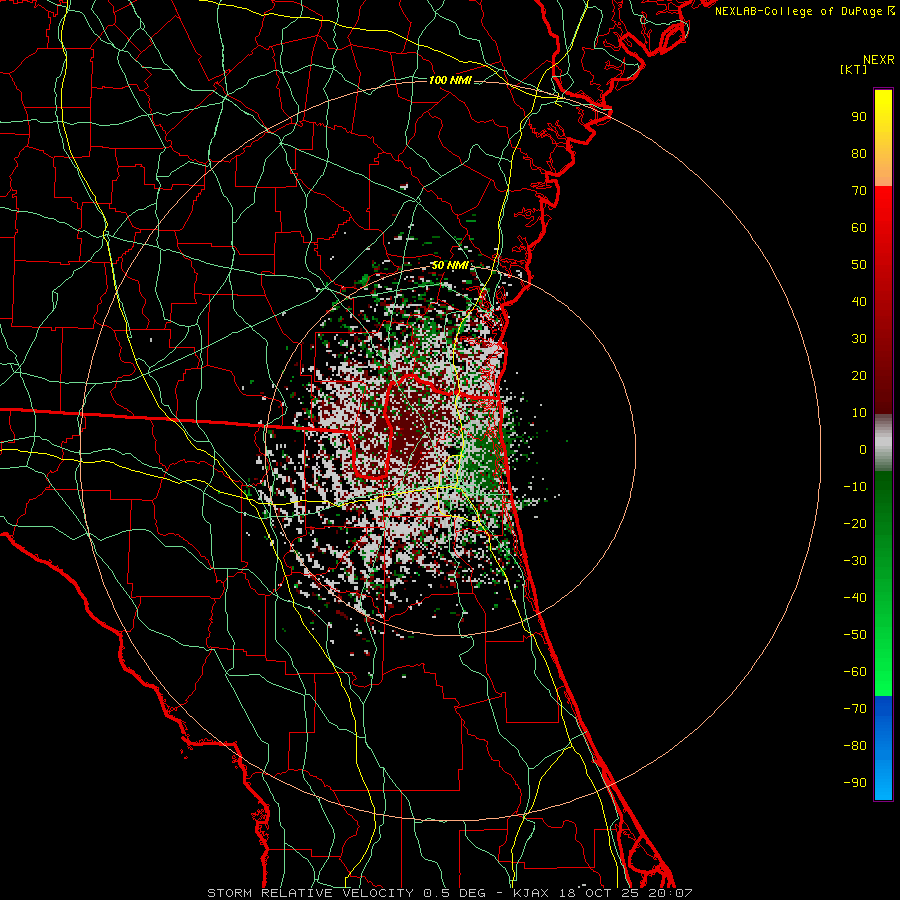Click the 0 knot scale label
The image size is (900, 900).
(x=863, y=449)
